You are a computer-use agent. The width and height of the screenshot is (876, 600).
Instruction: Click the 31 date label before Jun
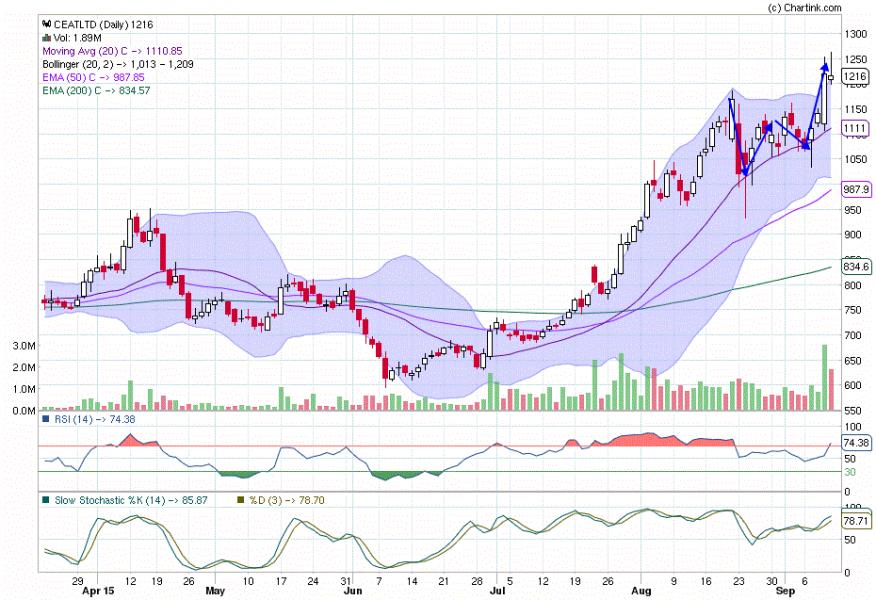coord(346,581)
